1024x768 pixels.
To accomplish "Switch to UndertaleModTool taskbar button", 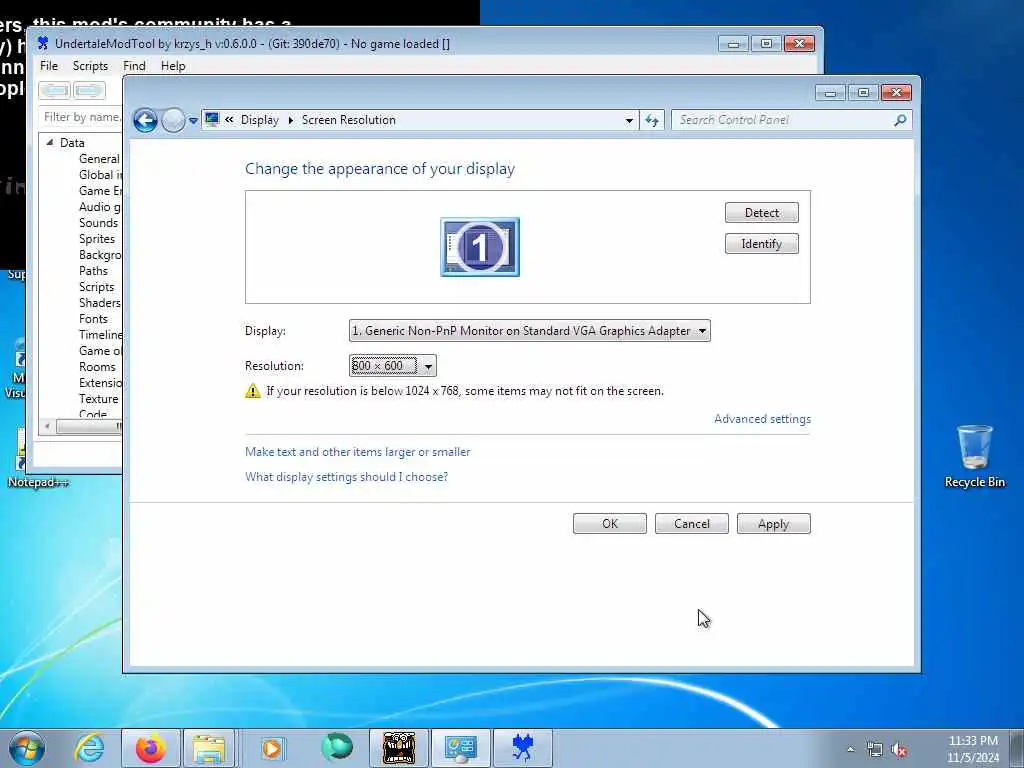I will pos(522,748).
